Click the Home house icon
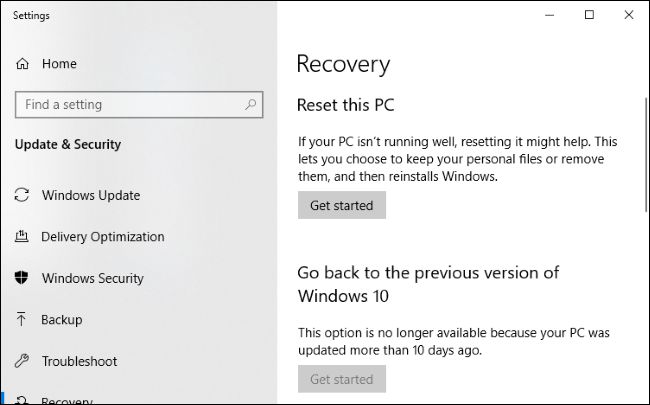Image resolution: width=650 pixels, height=405 pixels. (x=22, y=64)
